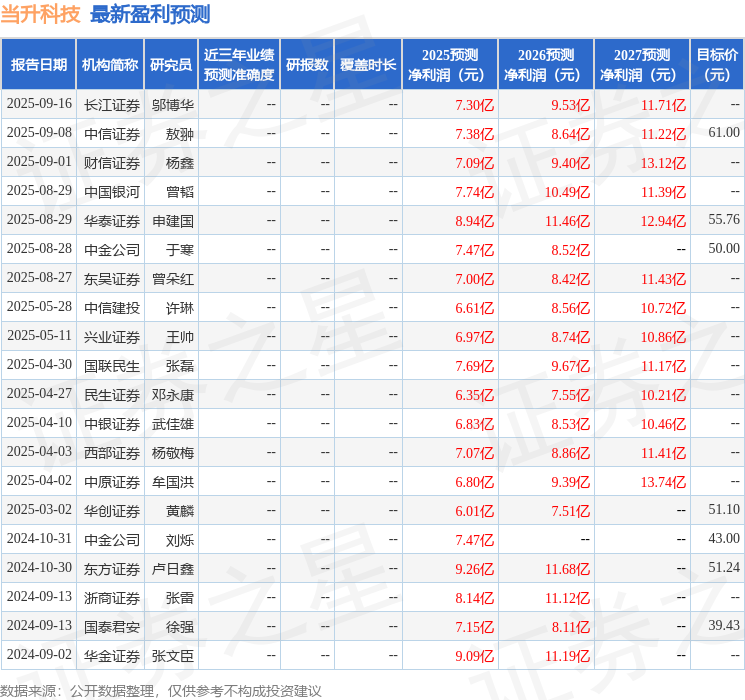Screen dimensions: 745x700
Task: Click the 6.61亿 profit value
Action: tap(474, 308)
